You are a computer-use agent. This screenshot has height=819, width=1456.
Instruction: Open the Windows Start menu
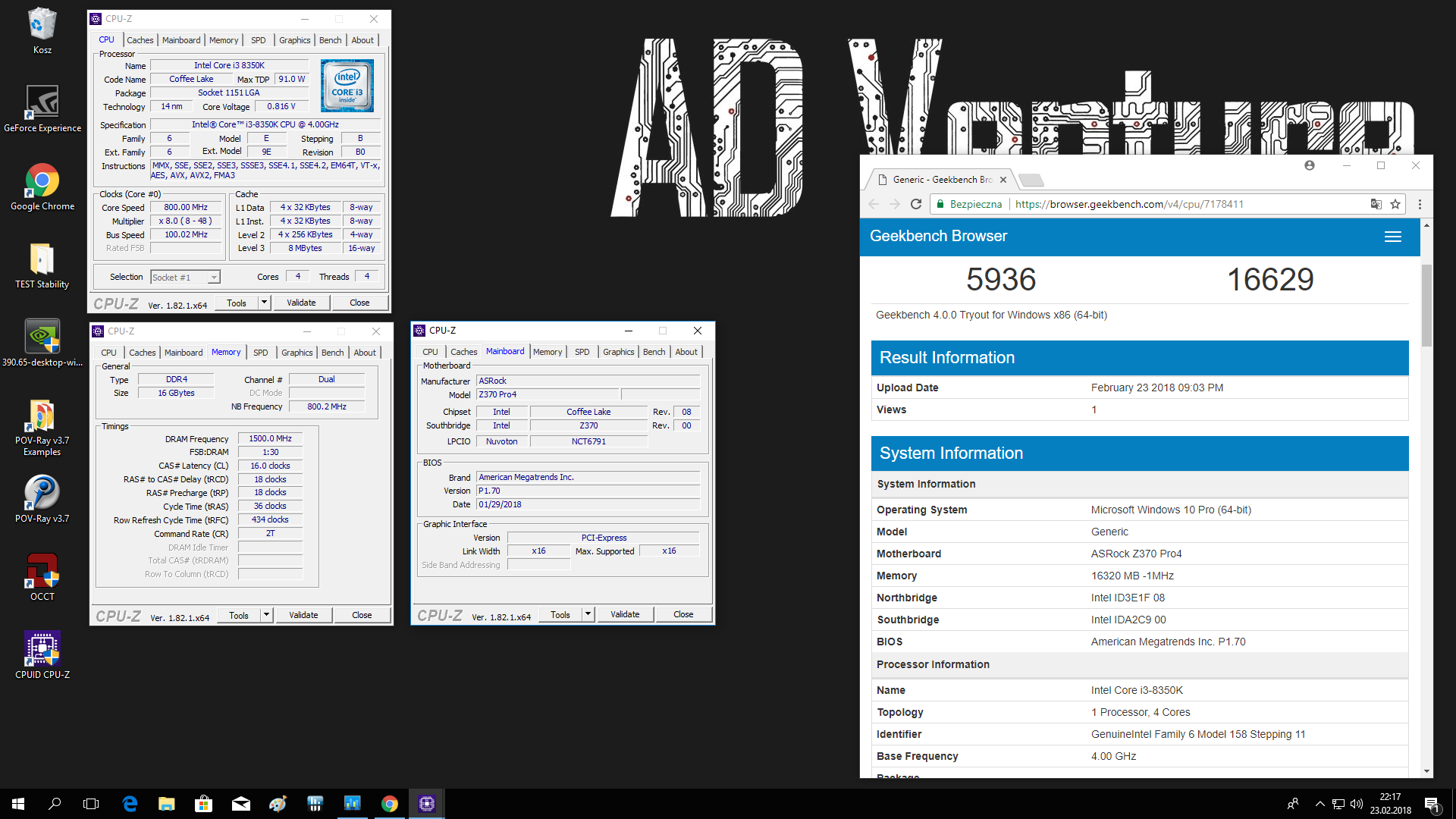[18, 804]
